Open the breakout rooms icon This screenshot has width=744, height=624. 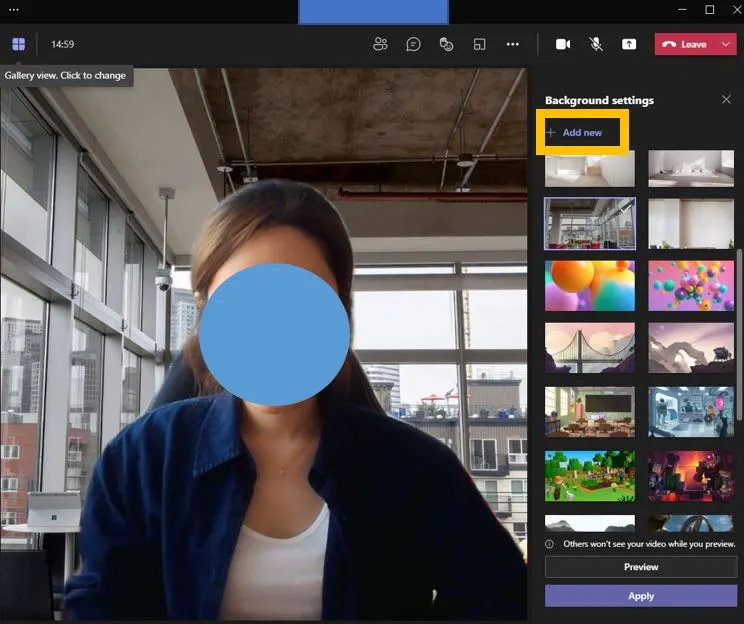tap(479, 44)
